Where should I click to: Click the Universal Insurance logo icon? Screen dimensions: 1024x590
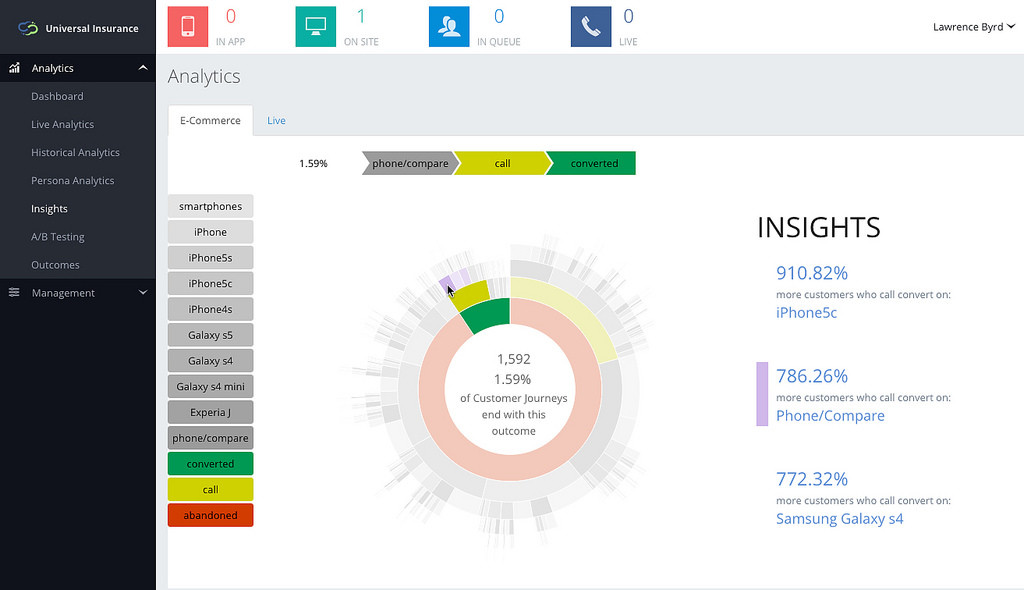(28, 28)
